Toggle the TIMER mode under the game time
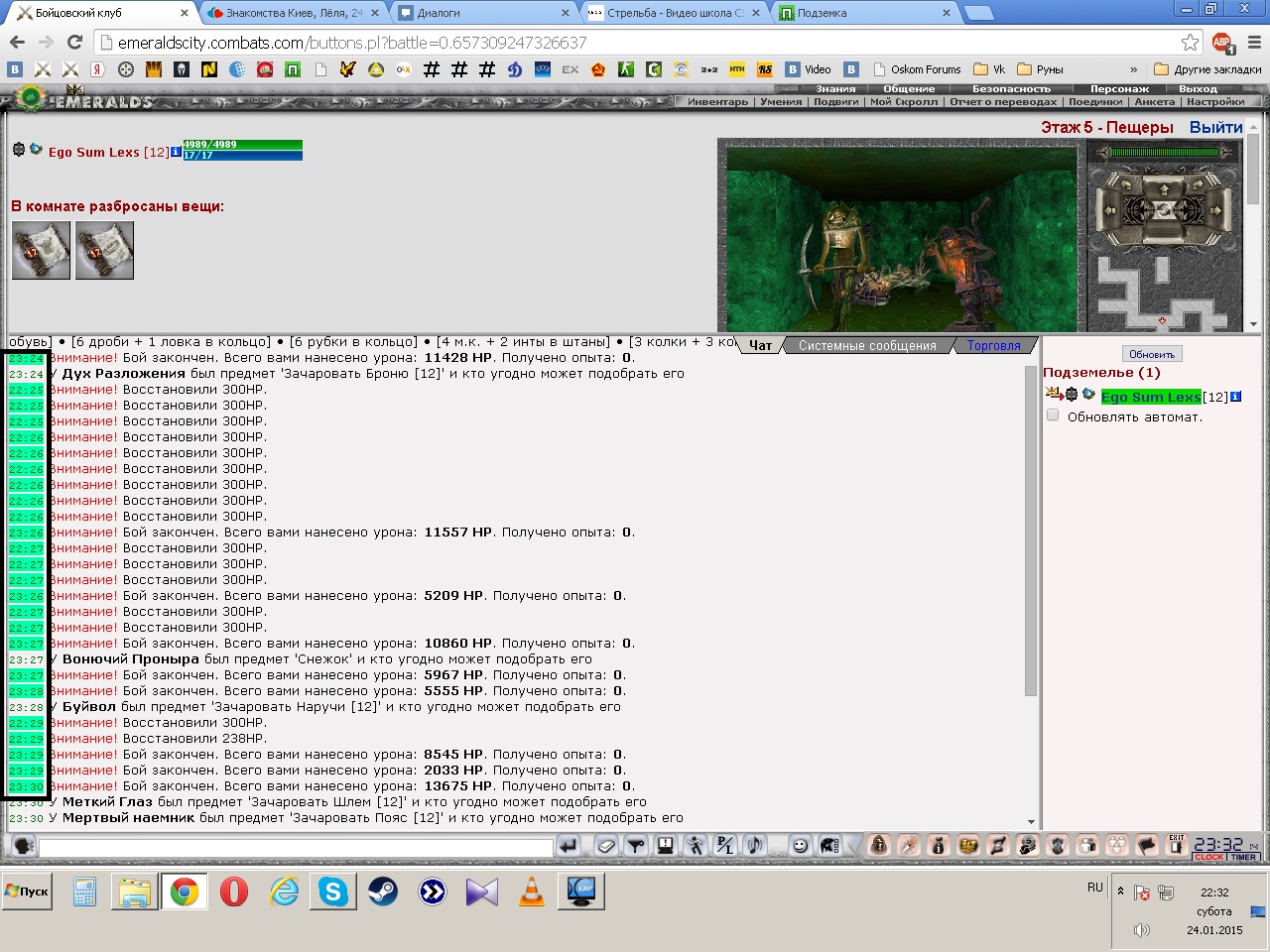1270x952 pixels. click(1243, 857)
